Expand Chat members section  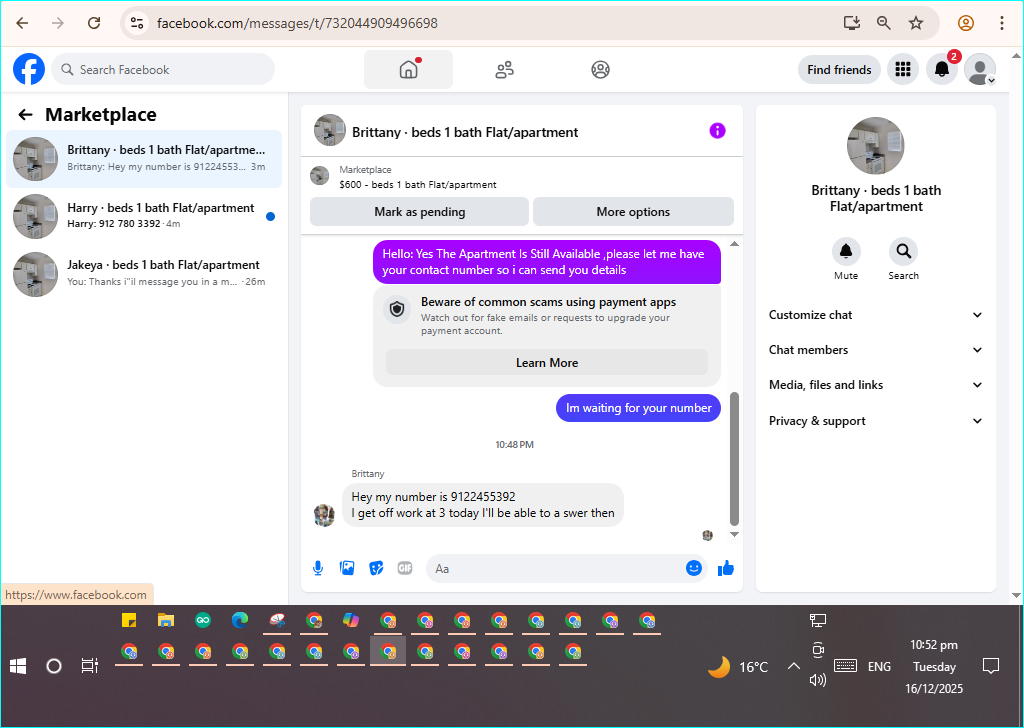pos(876,350)
